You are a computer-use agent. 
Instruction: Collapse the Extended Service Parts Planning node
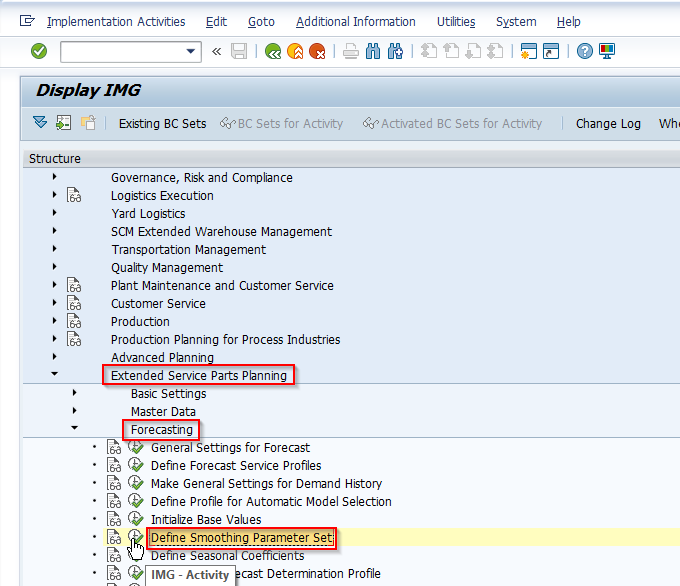[55, 373]
